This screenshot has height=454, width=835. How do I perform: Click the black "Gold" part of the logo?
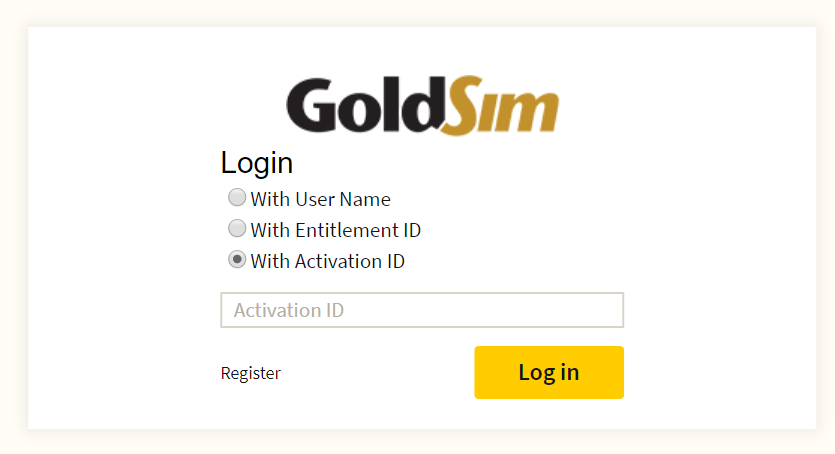click(365, 105)
